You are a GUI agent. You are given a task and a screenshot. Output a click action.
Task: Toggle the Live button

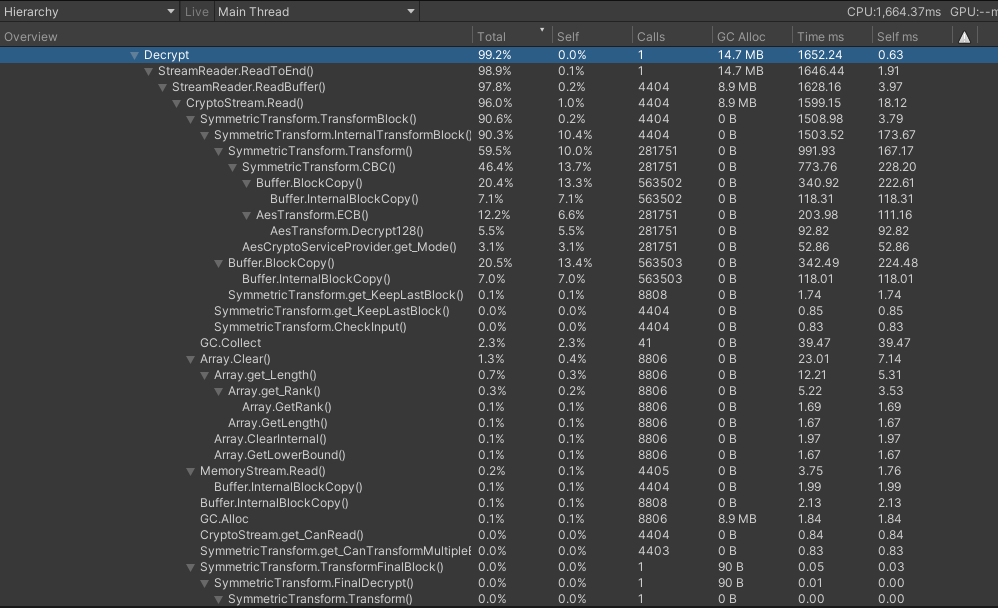pyautogui.click(x=197, y=11)
